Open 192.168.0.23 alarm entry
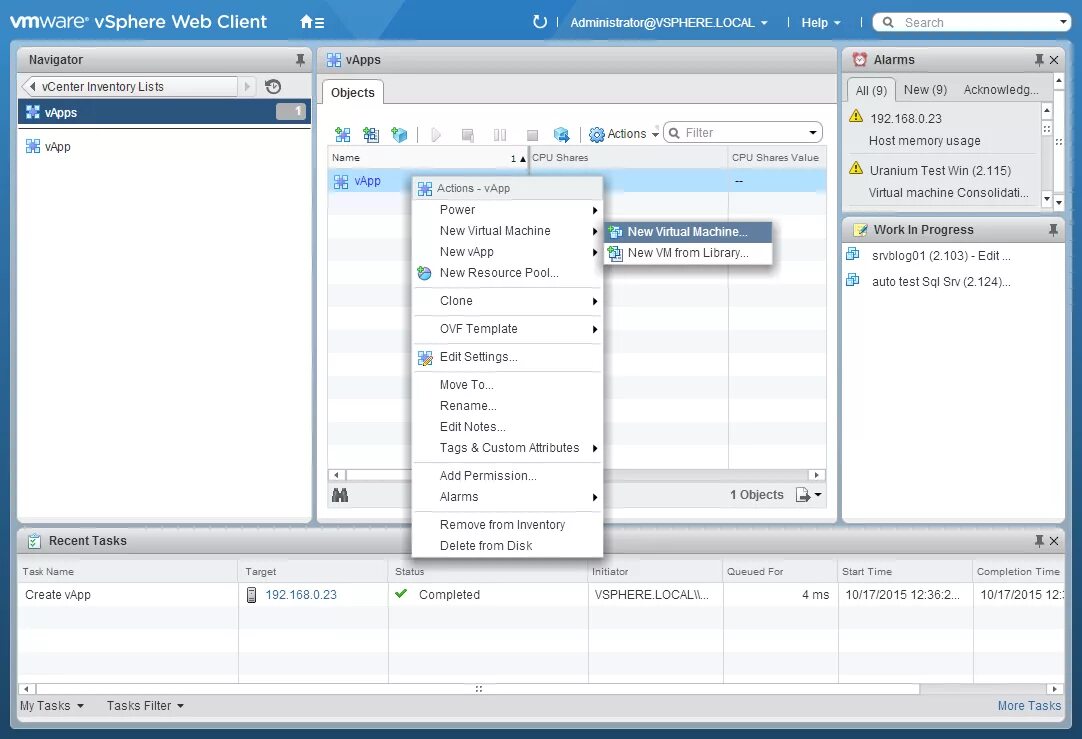1082x739 pixels. tap(905, 119)
